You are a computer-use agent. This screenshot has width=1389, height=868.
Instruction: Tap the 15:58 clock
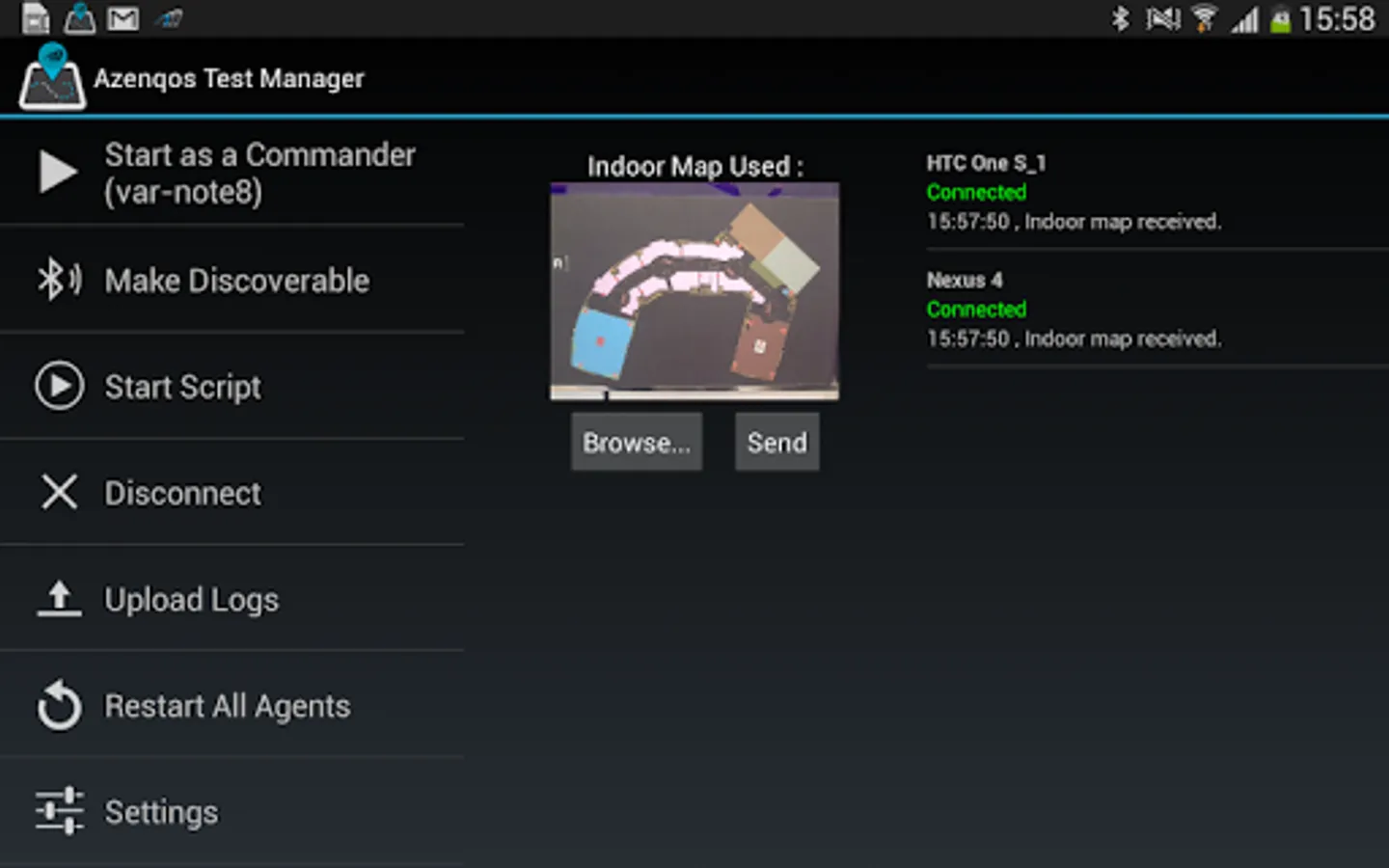1337,18
